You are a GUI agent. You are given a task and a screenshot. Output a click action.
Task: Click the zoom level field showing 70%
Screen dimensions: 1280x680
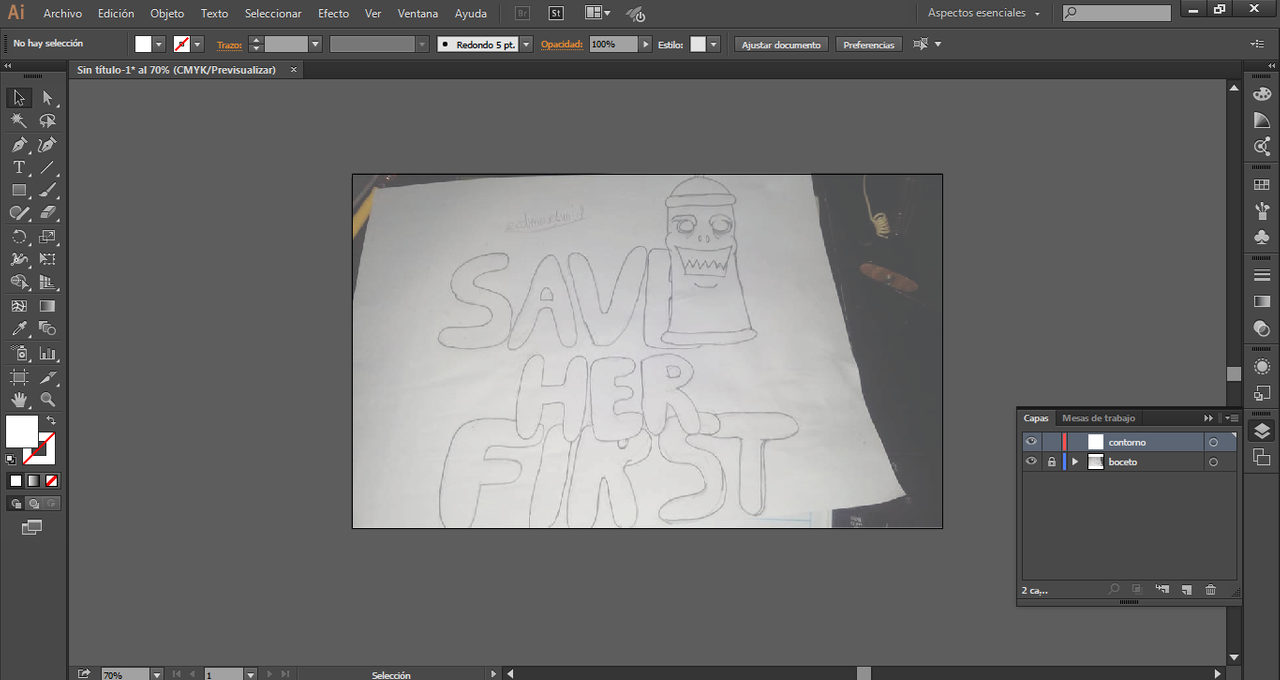tap(125, 675)
